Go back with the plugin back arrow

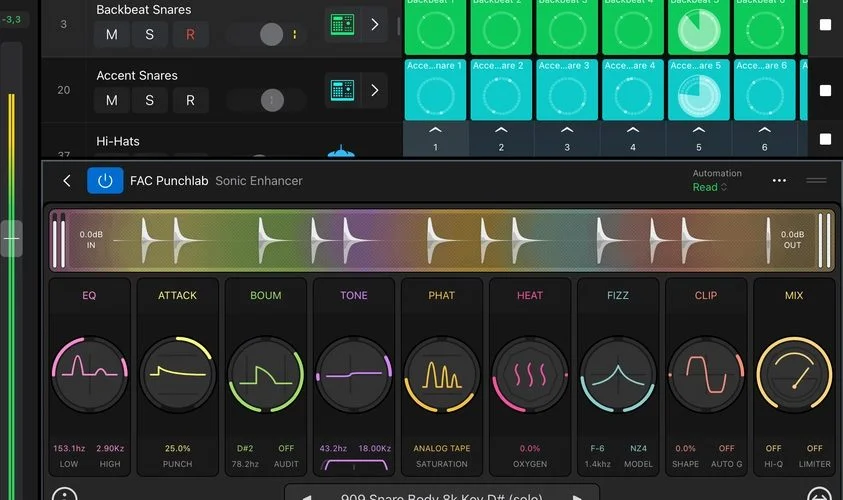click(x=67, y=181)
